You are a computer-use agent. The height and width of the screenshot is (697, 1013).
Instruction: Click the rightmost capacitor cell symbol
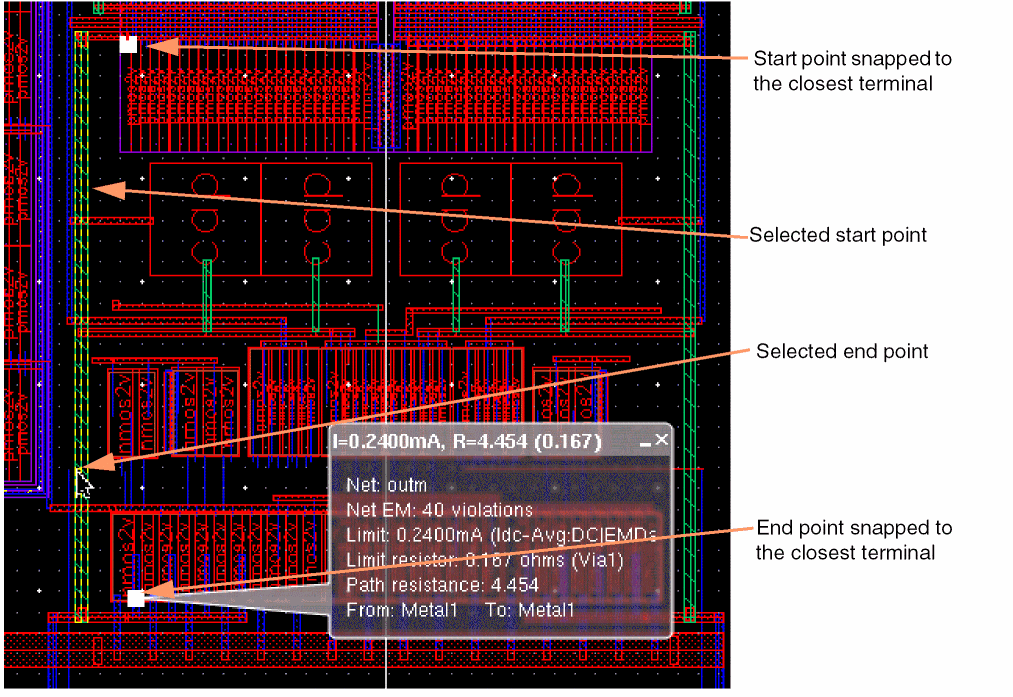pos(566,220)
